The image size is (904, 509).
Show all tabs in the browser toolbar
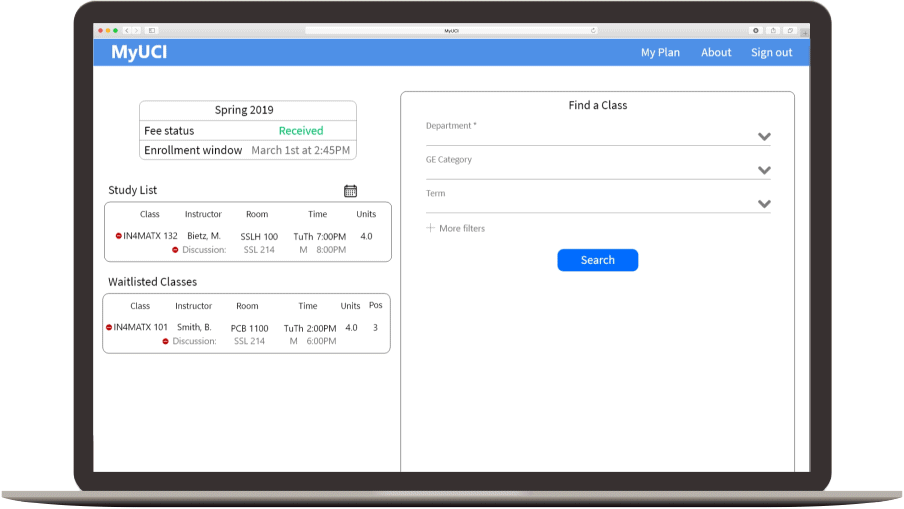click(x=790, y=31)
